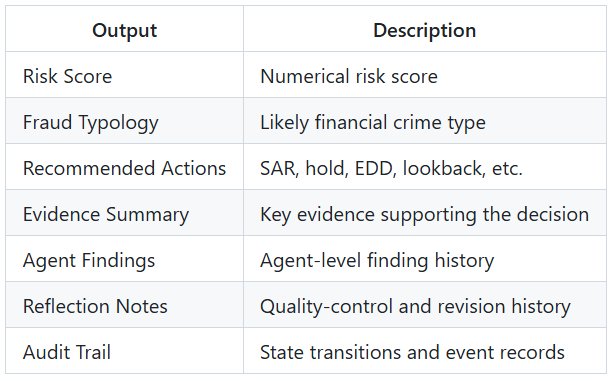Click the word Score in first row

click(x=87, y=76)
